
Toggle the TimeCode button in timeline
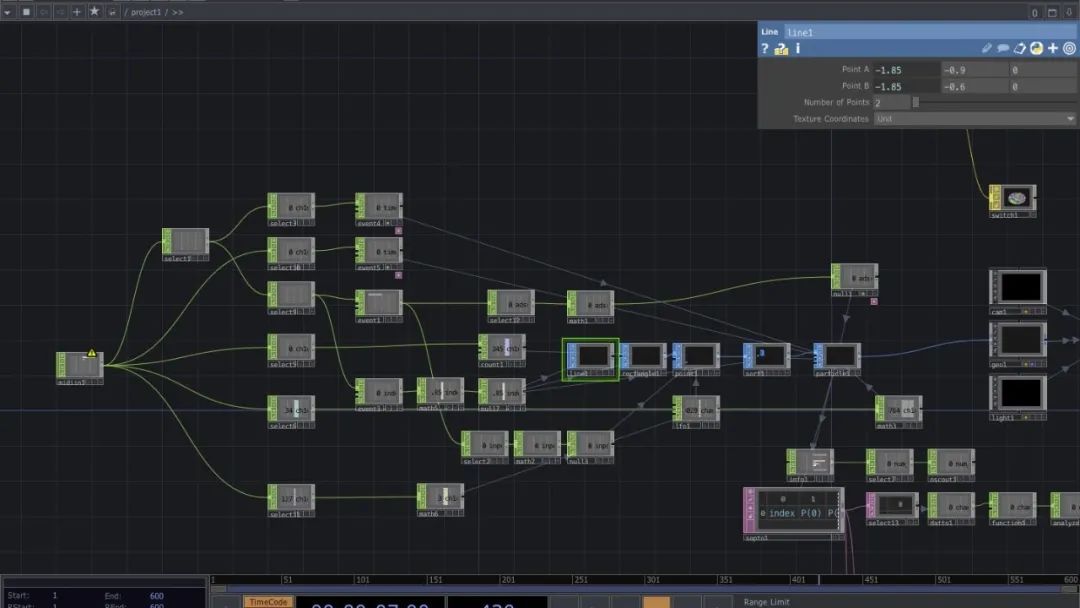[x=267, y=602]
